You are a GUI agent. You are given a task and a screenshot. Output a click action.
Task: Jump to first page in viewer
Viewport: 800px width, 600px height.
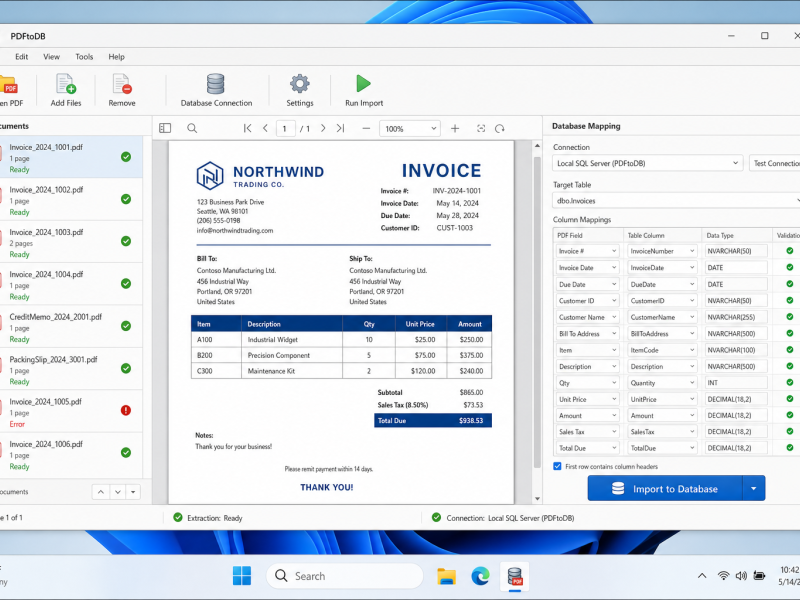pos(247,128)
